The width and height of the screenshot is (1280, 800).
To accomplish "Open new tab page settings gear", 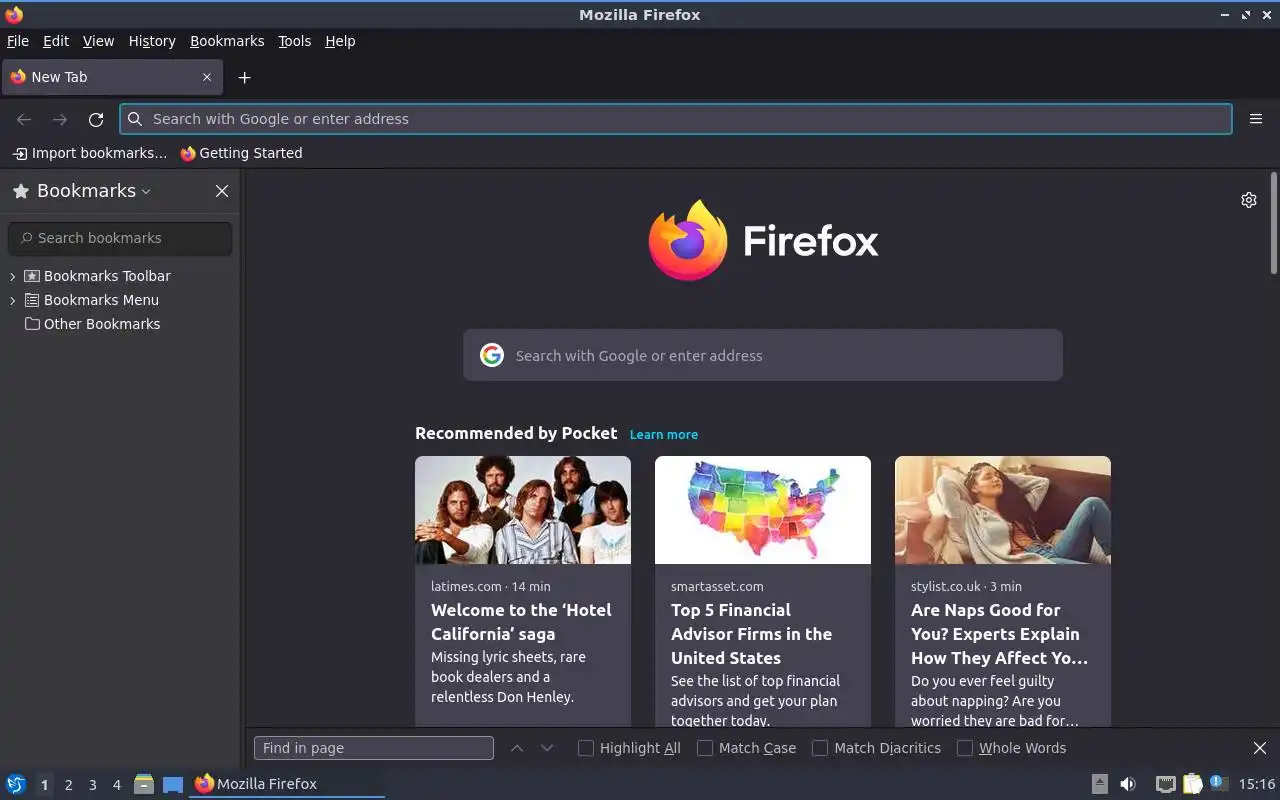I will point(1249,200).
